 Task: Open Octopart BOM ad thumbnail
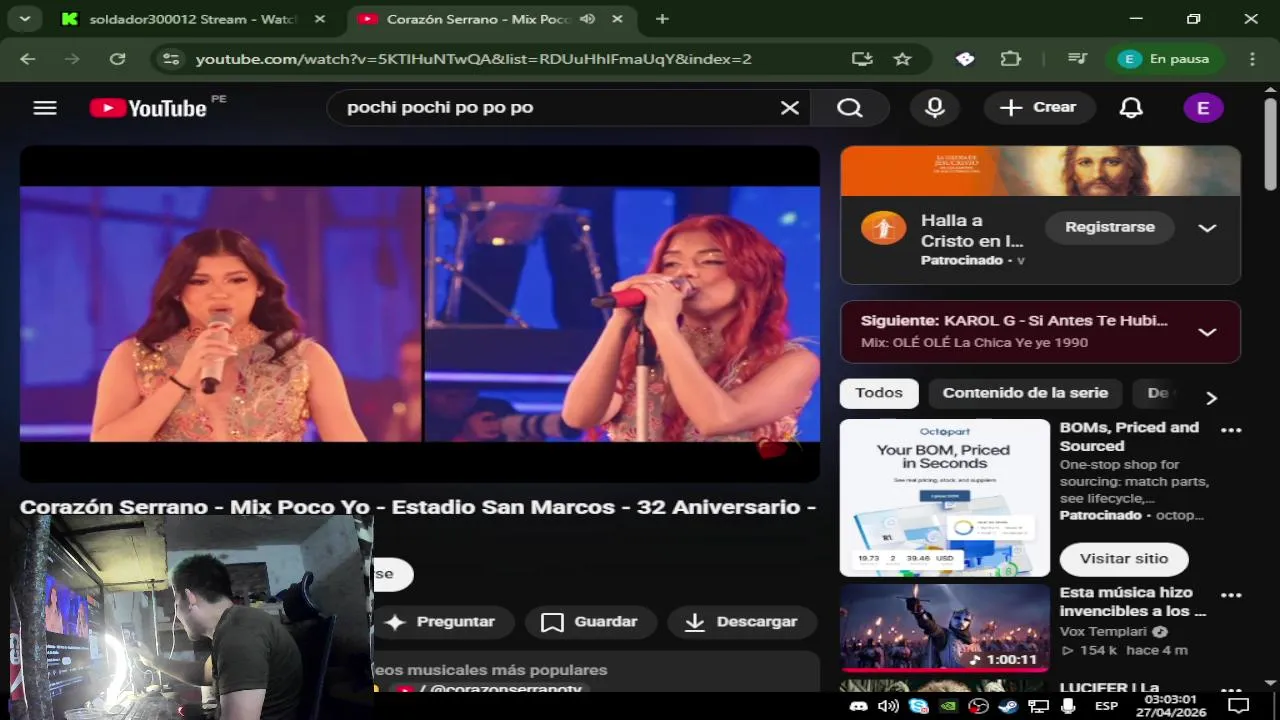click(x=945, y=498)
